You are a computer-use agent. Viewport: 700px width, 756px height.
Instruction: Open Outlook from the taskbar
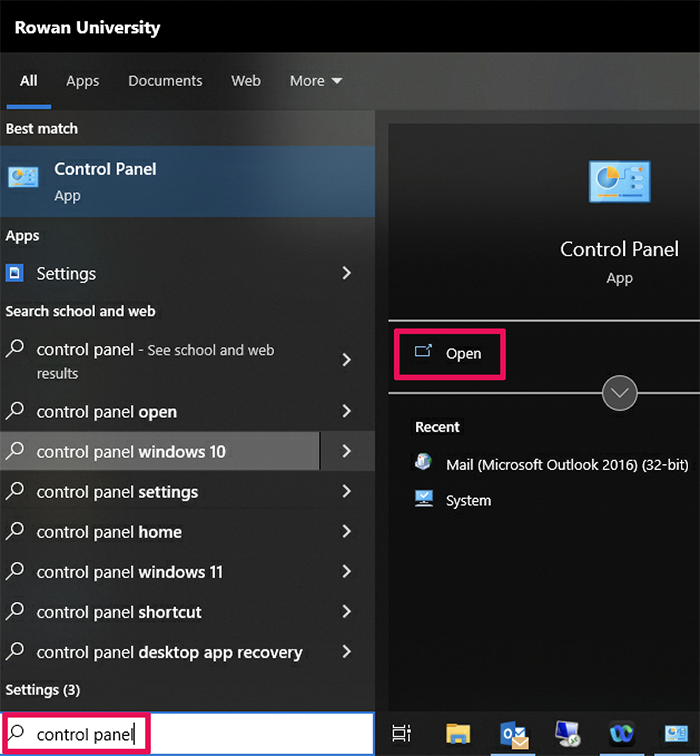coord(514,734)
